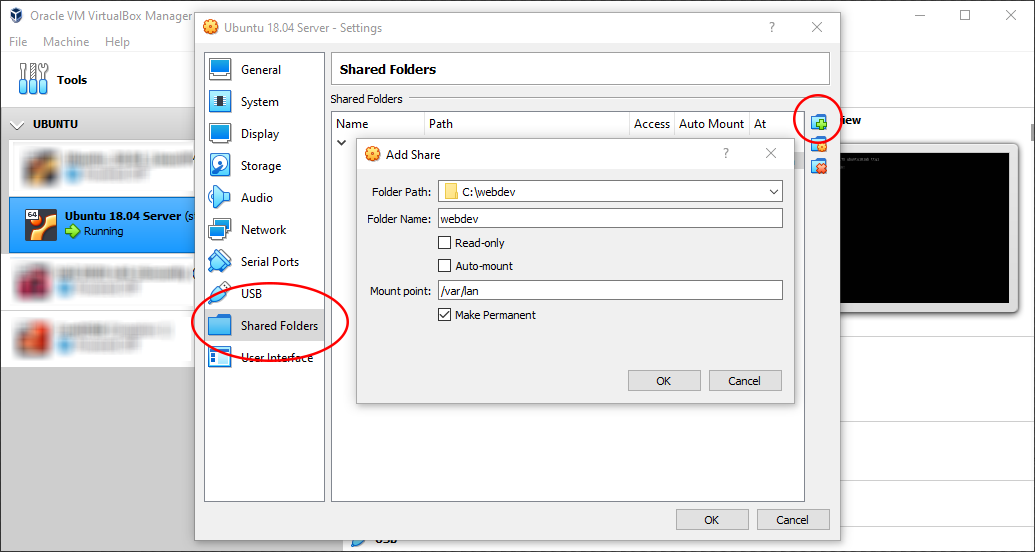The height and width of the screenshot is (552, 1035).
Task: Click the Folder Name input field
Action: point(611,219)
